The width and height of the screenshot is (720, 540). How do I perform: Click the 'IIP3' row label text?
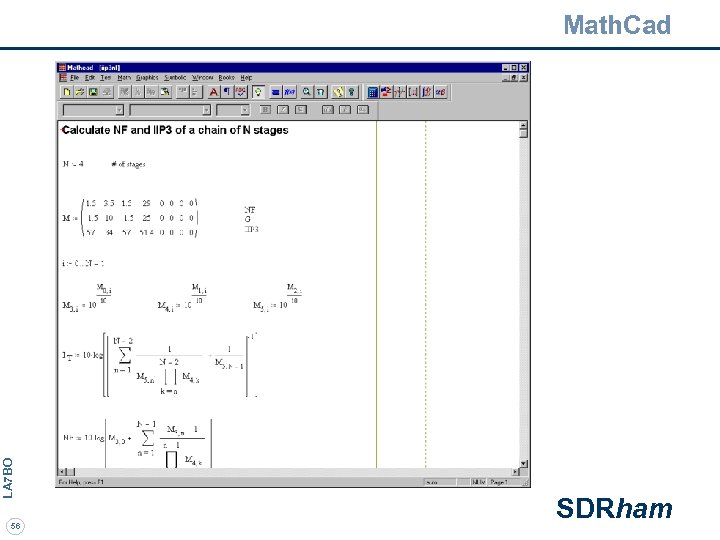click(251, 229)
